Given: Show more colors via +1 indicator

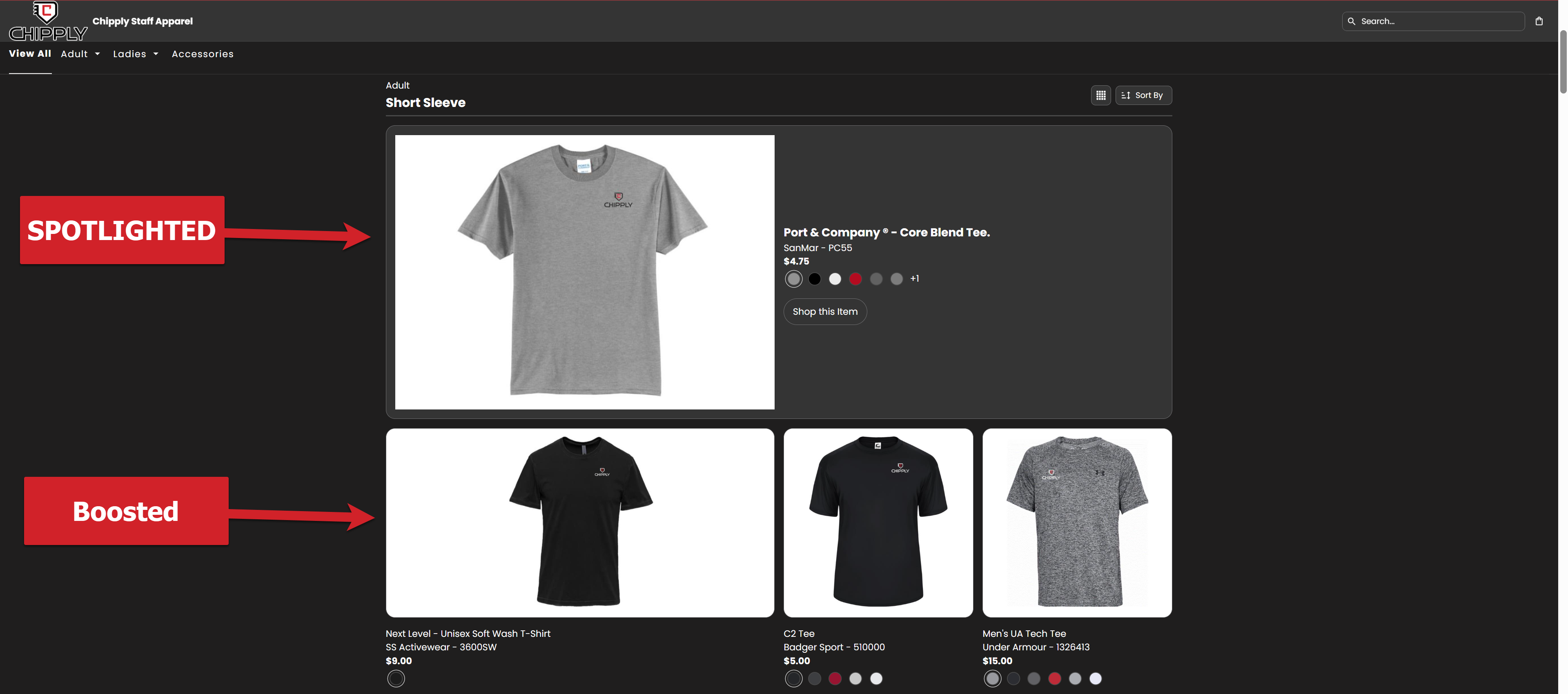Looking at the screenshot, I should (914, 279).
